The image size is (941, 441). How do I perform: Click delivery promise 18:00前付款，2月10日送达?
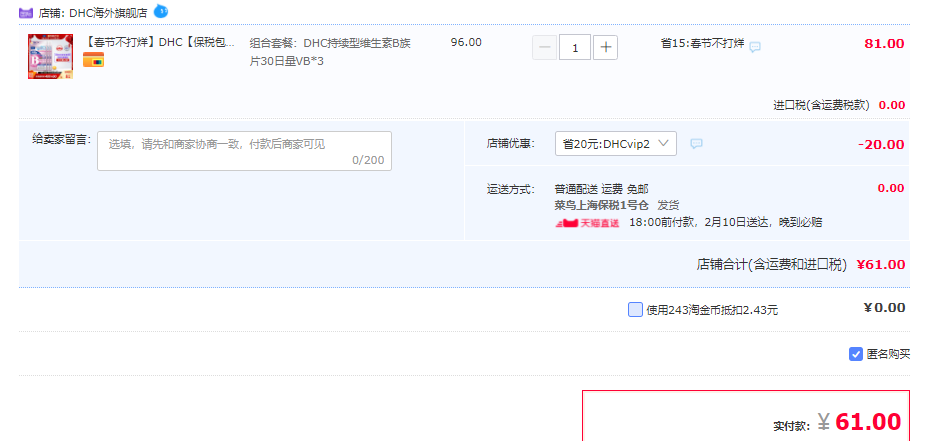point(700,223)
